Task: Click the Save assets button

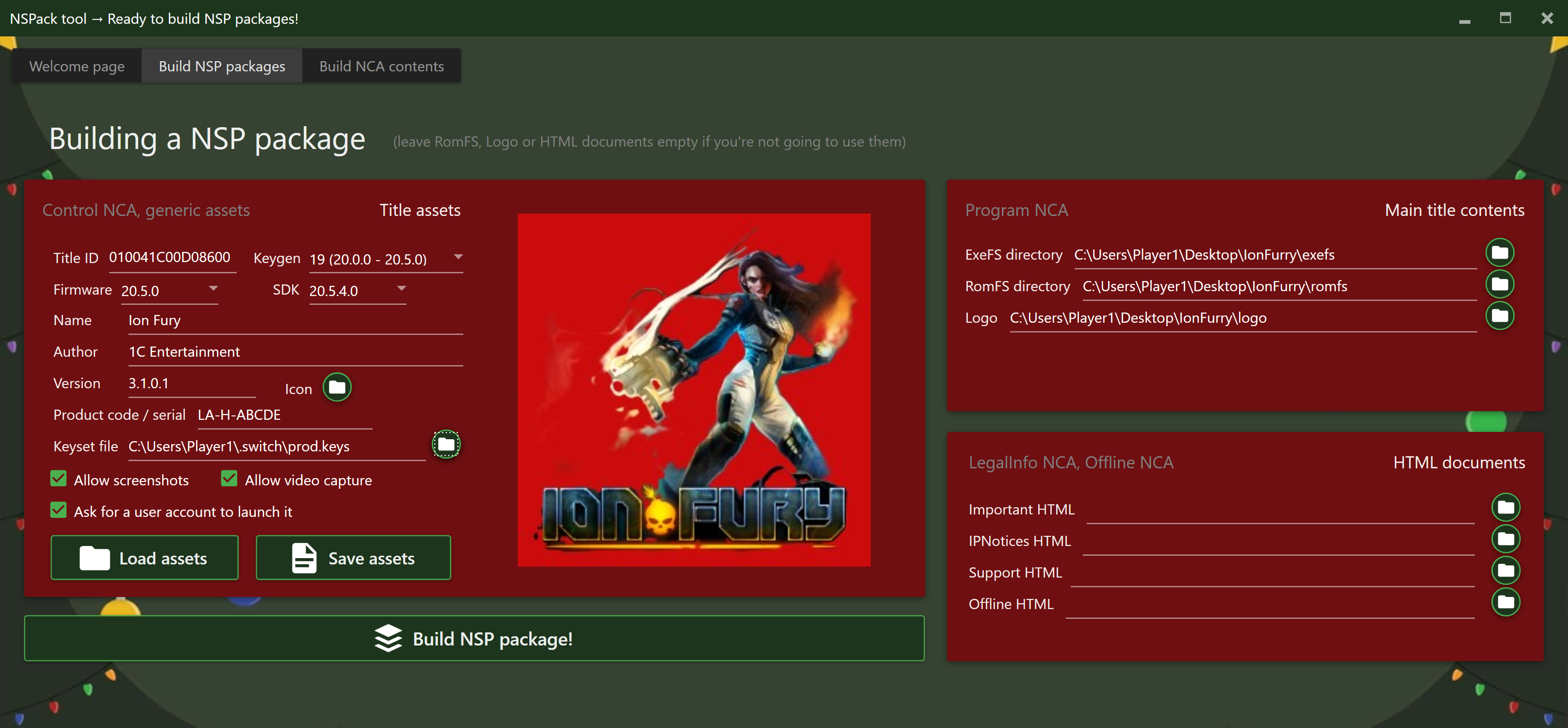Action: [353, 558]
